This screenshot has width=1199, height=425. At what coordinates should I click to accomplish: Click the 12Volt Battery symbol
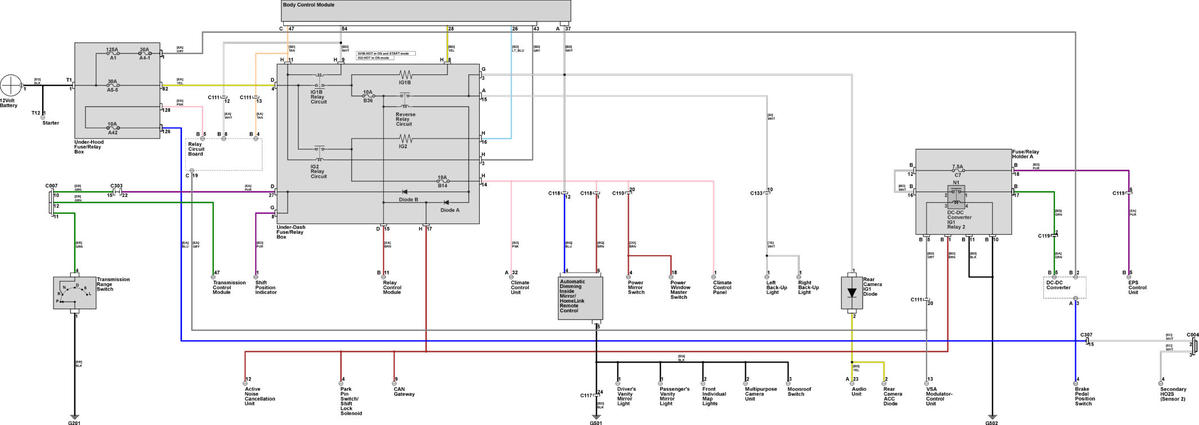[x=13, y=85]
